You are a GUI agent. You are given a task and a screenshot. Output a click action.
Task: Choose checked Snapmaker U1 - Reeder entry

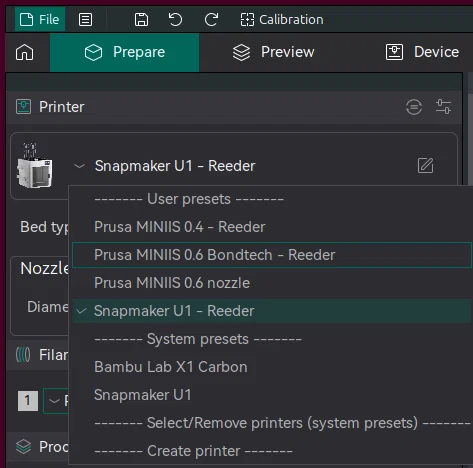point(271,311)
